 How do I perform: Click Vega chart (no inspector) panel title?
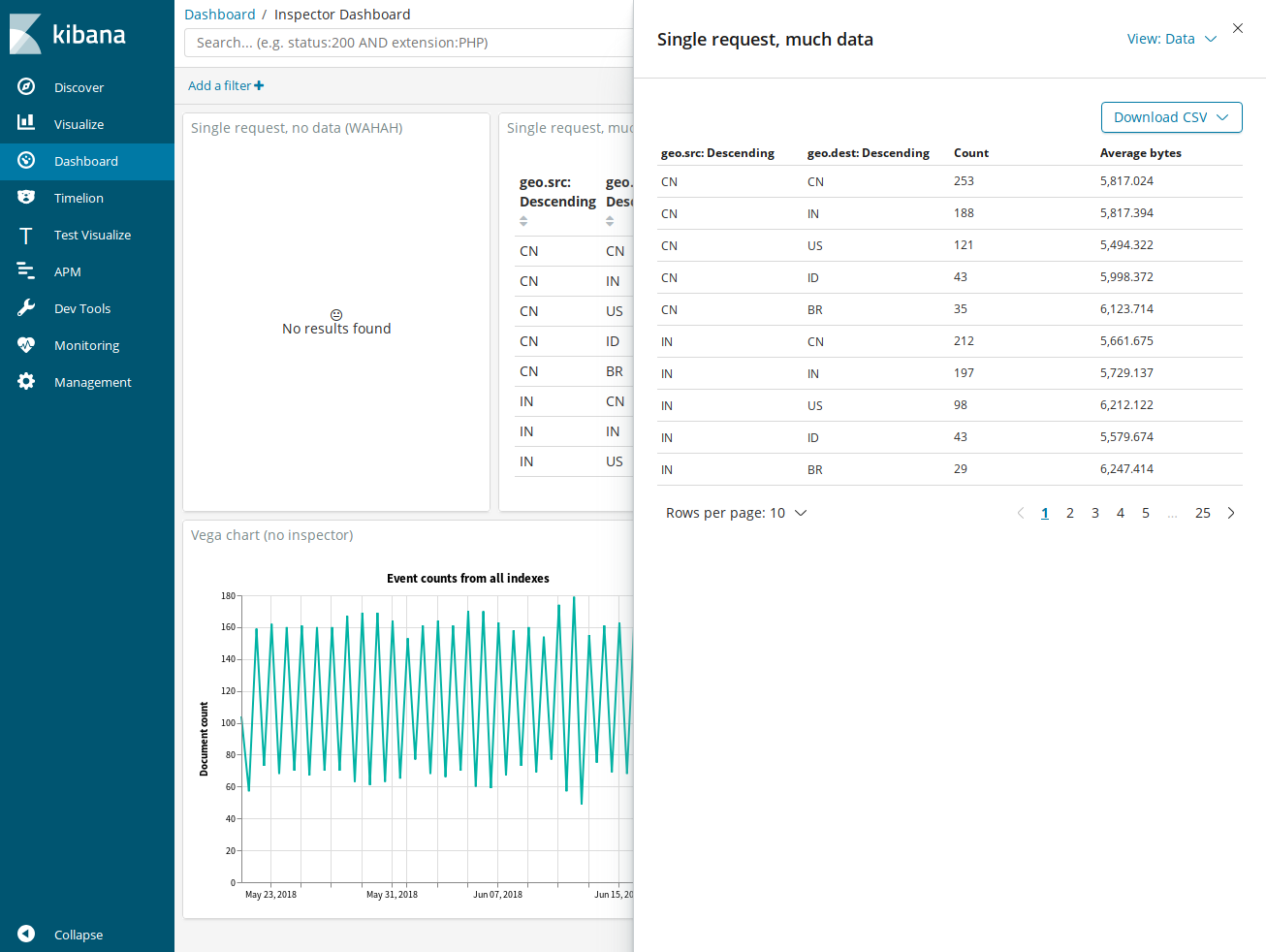272,535
